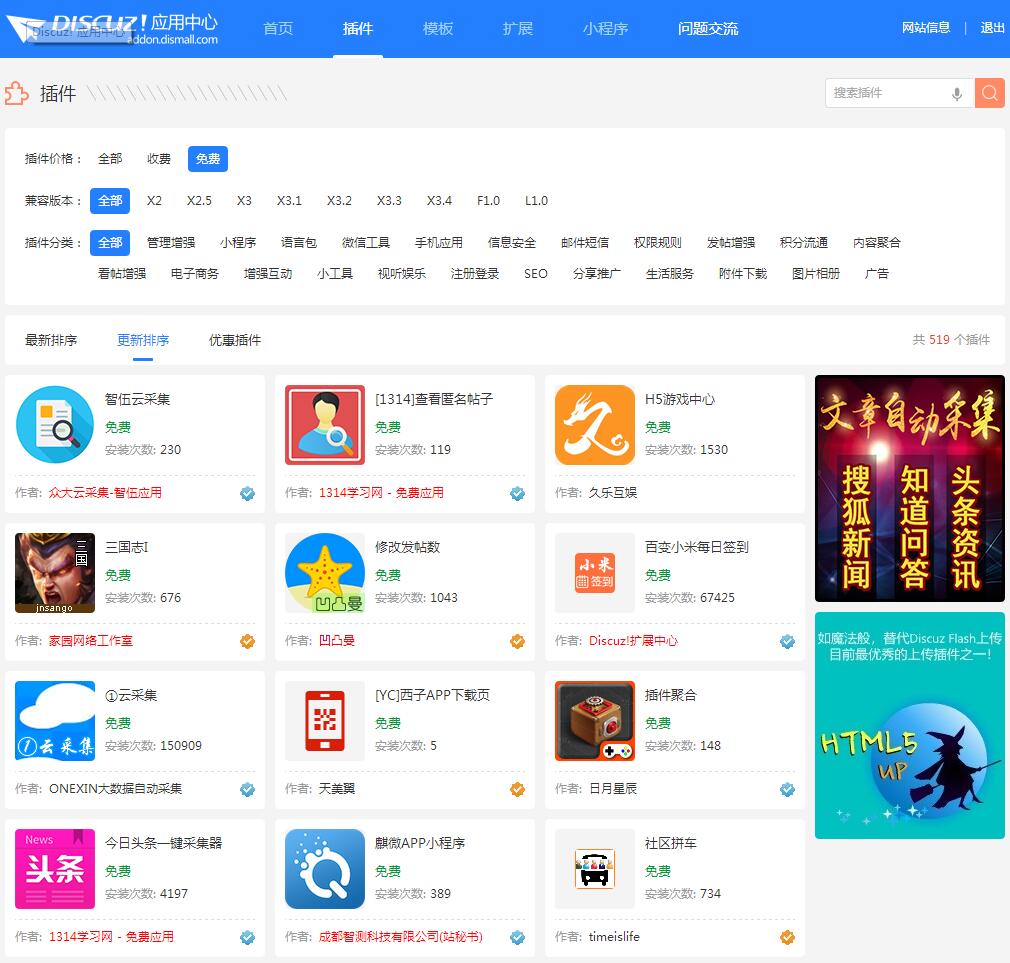Open the 插件 navigation item
The image size is (1010, 963).
pos(358,28)
